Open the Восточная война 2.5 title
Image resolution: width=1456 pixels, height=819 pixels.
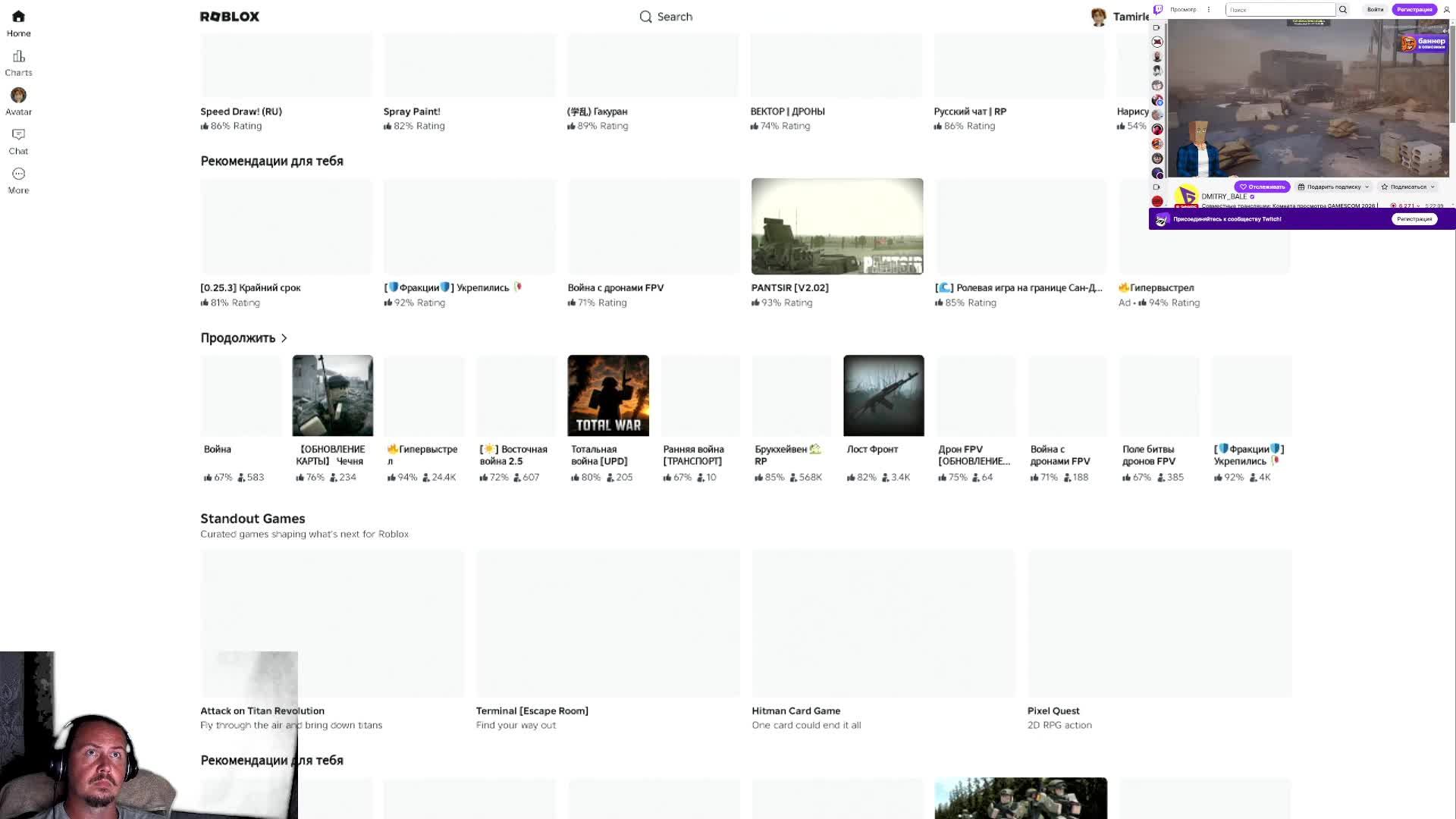(x=513, y=455)
